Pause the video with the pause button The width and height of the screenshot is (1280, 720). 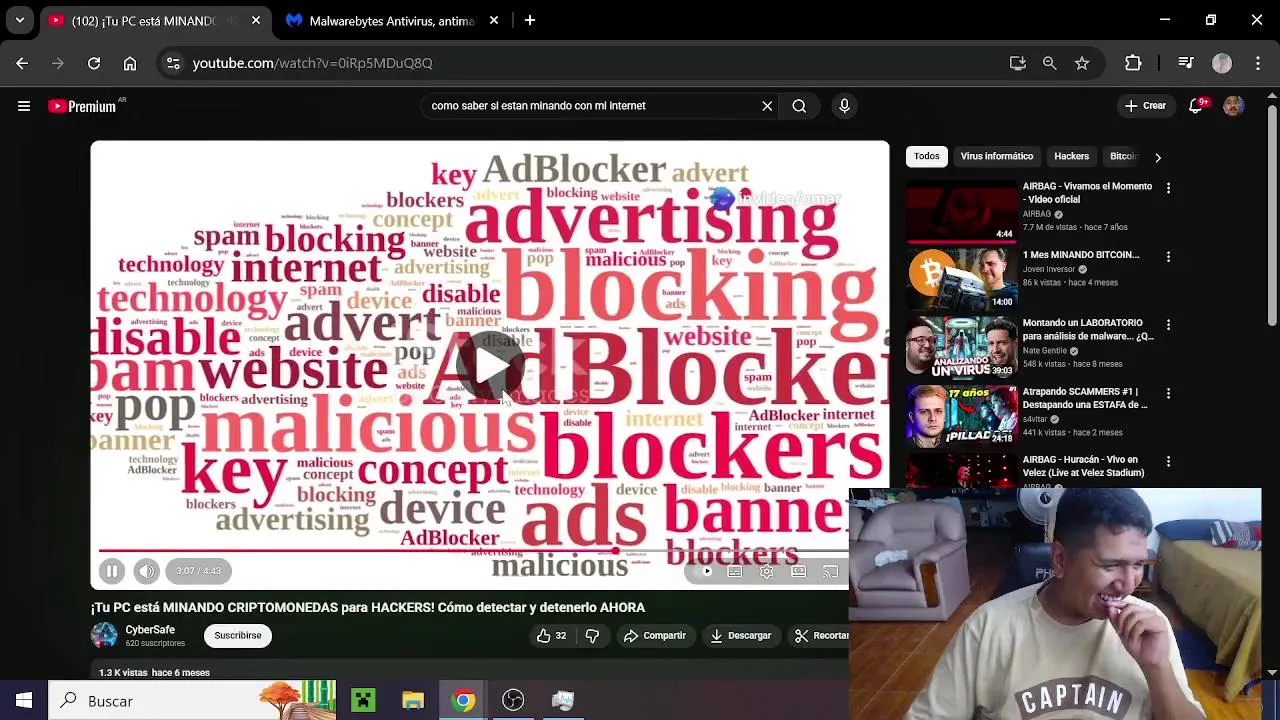pos(112,571)
